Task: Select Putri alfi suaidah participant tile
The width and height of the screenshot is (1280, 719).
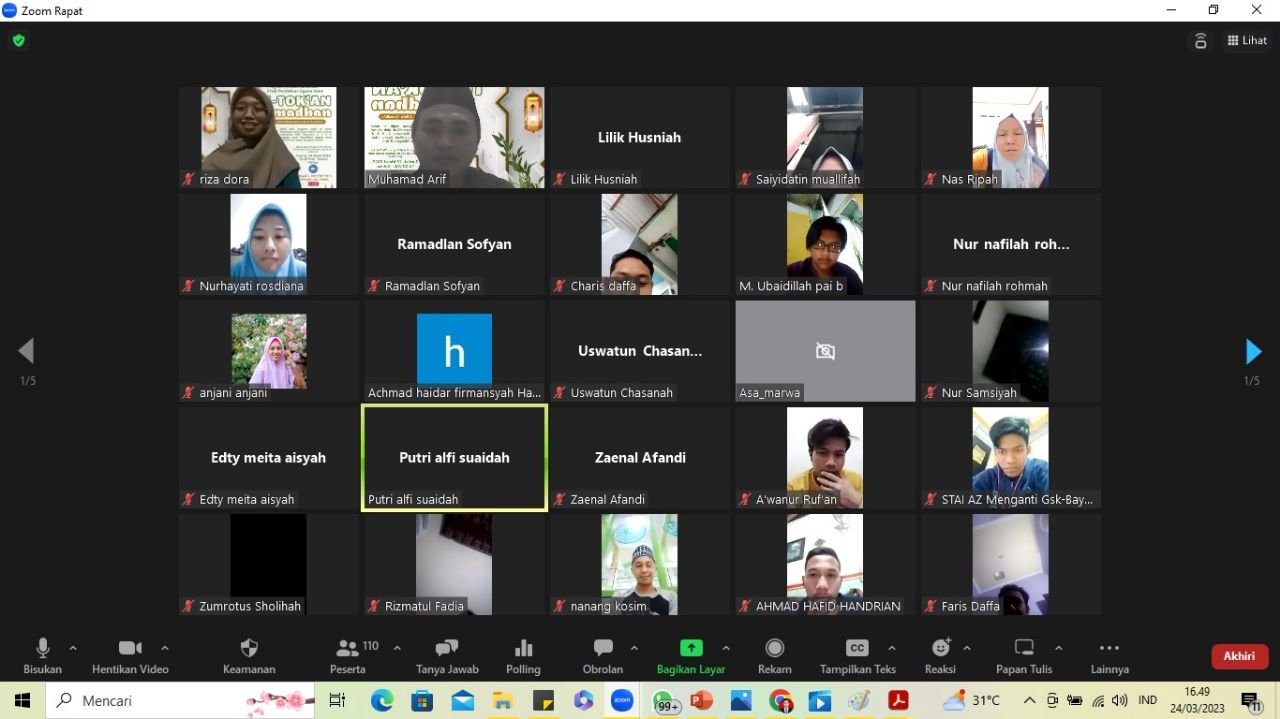Action: pyautogui.click(x=454, y=458)
